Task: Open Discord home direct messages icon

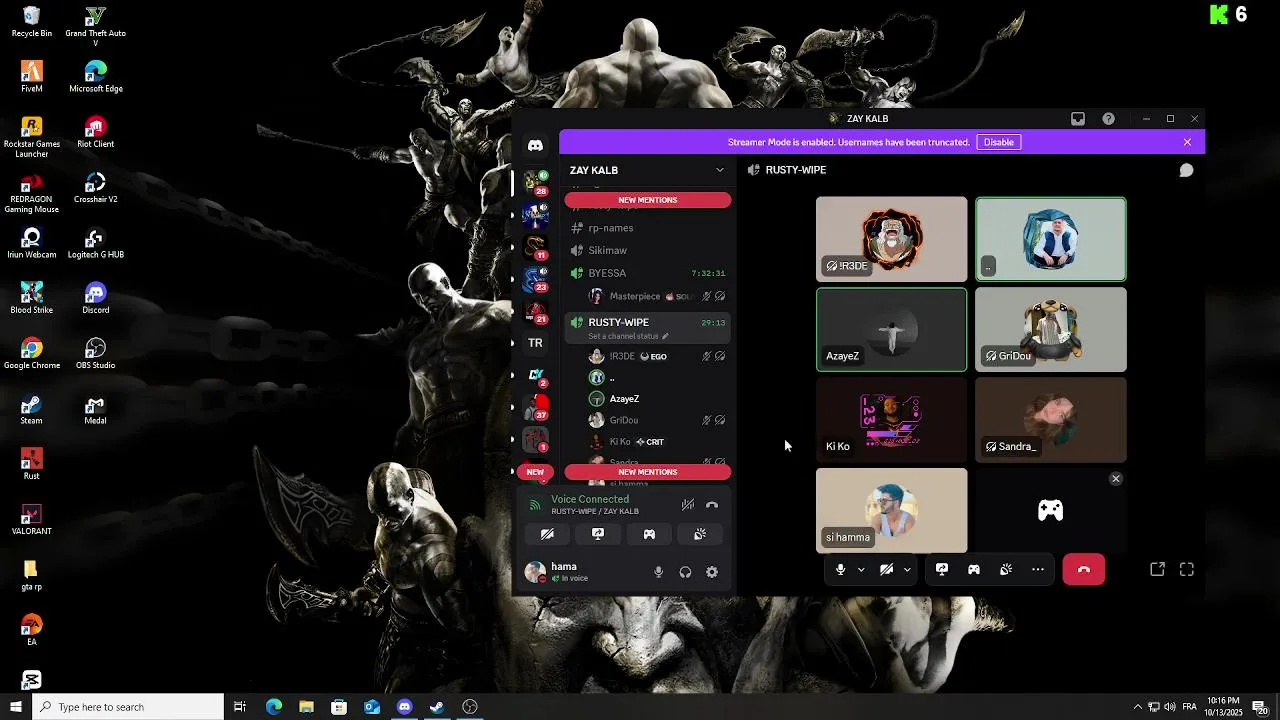Action: pos(535,146)
